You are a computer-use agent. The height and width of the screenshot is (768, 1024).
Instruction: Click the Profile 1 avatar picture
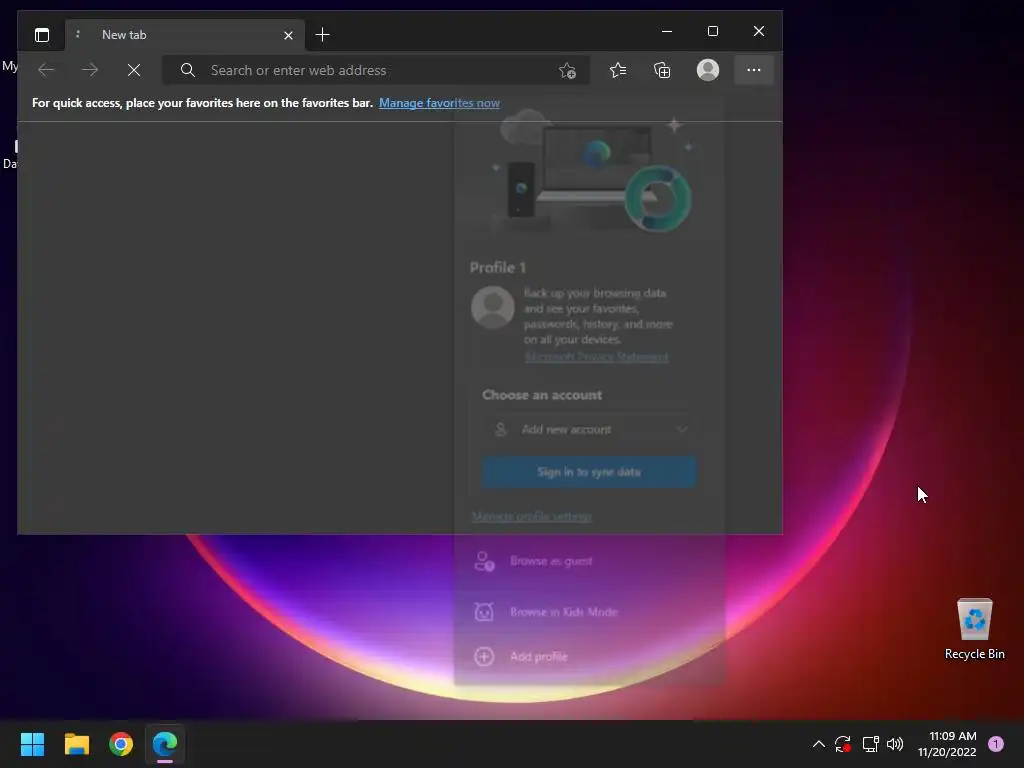coord(492,307)
